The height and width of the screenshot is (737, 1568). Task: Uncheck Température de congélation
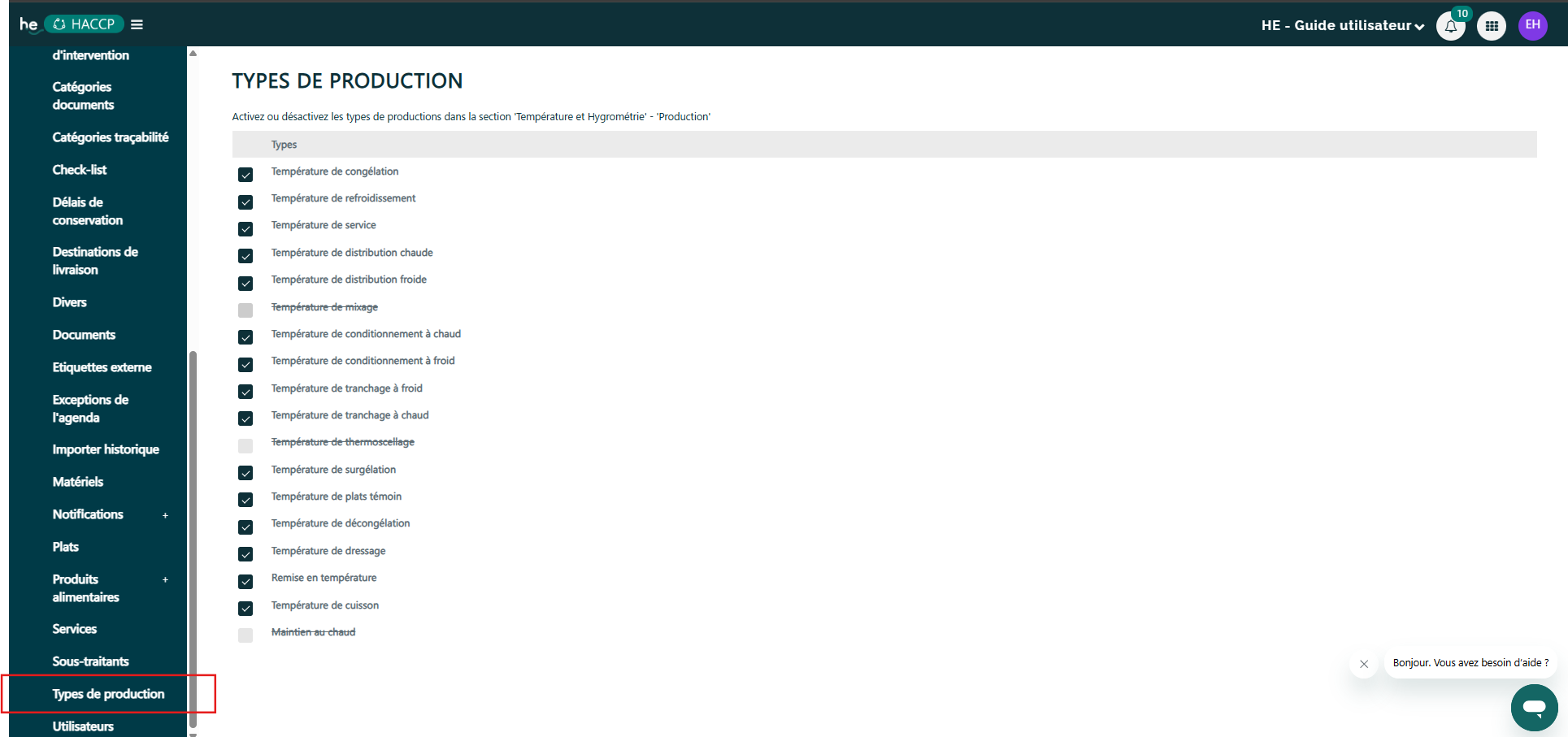coord(245,175)
